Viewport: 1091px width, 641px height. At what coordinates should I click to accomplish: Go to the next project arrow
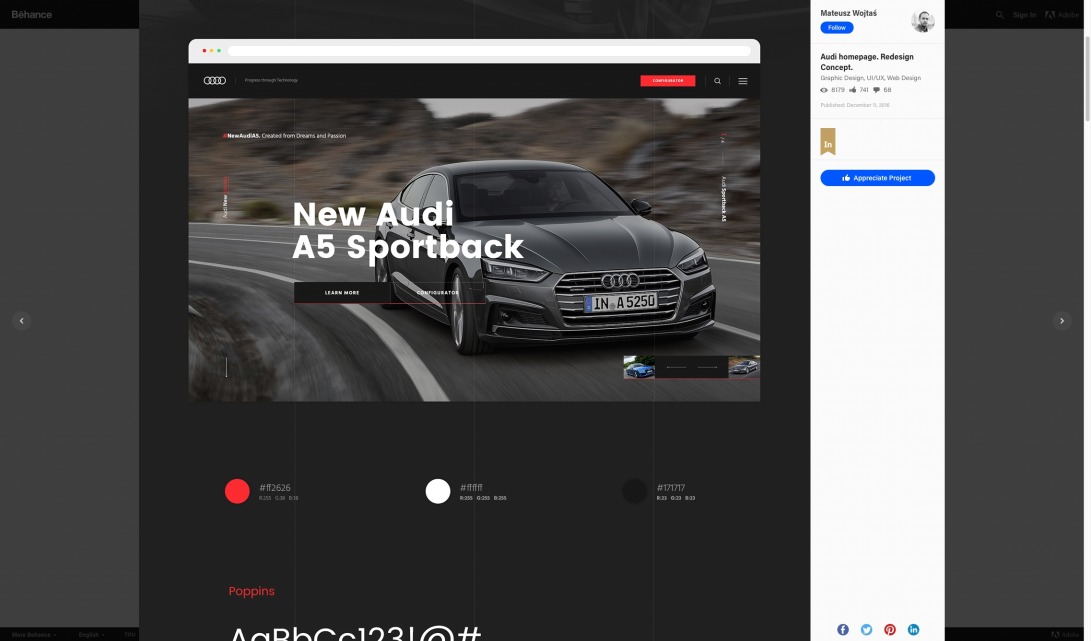(x=1062, y=321)
